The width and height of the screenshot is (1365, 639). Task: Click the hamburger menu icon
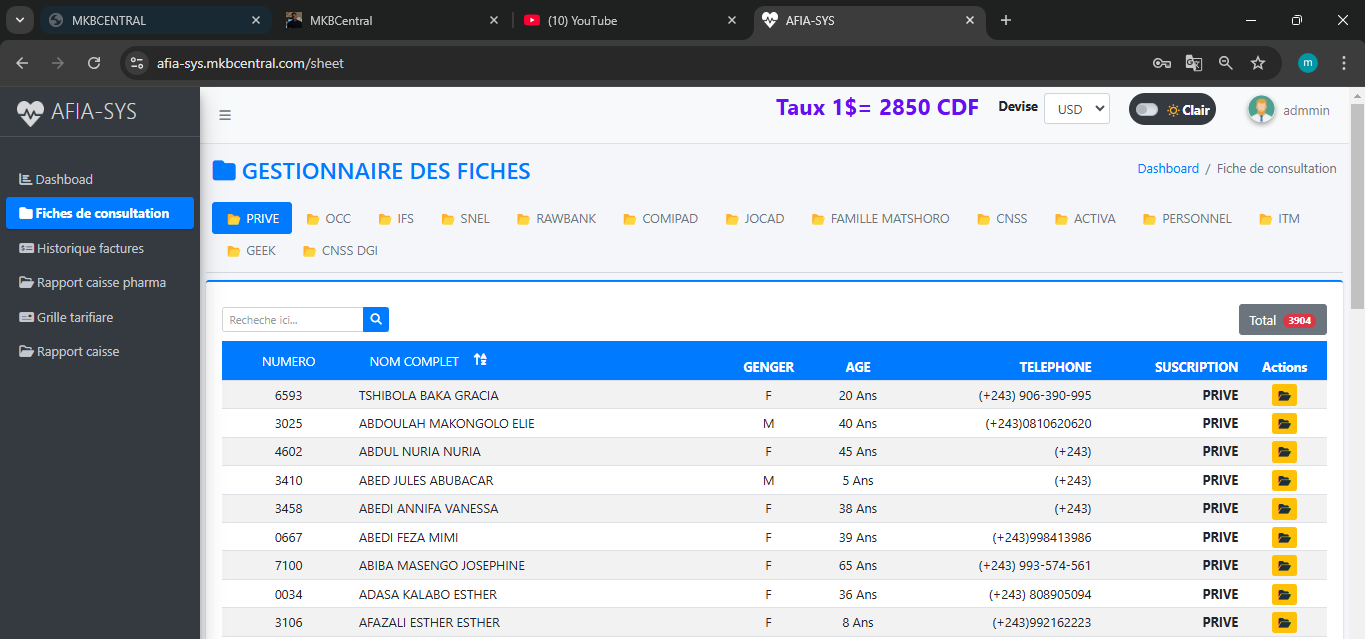[225, 115]
